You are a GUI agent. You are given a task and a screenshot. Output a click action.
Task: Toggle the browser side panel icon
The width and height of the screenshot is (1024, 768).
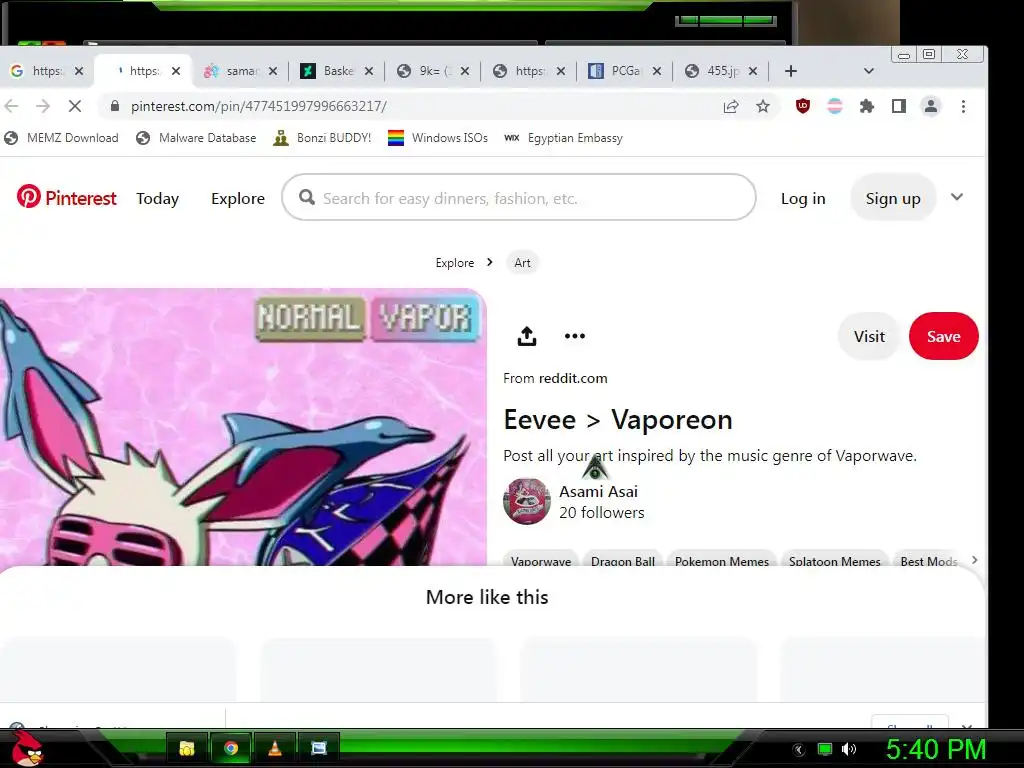899,106
